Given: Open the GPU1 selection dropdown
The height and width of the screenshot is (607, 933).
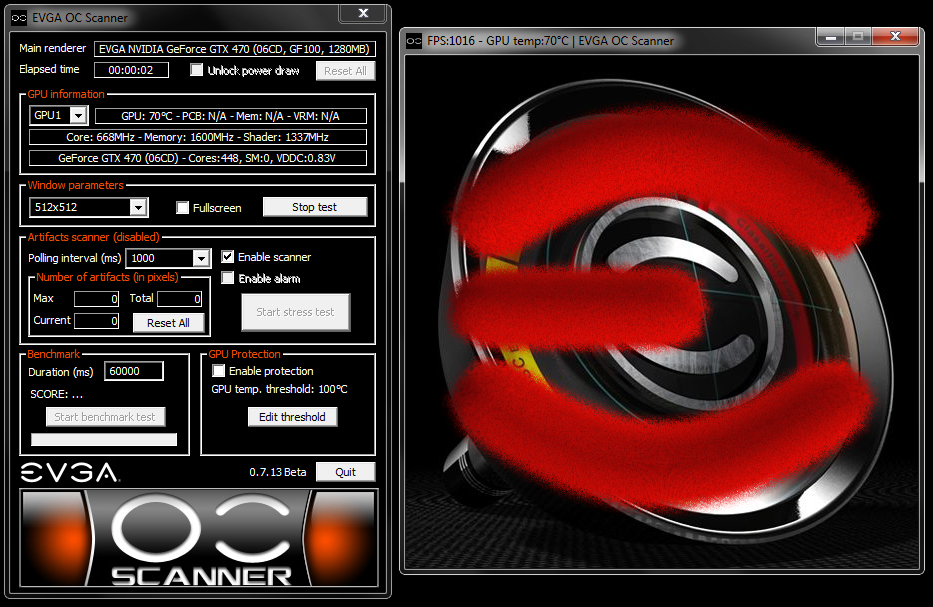Looking at the screenshot, I should click(x=79, y=115).
